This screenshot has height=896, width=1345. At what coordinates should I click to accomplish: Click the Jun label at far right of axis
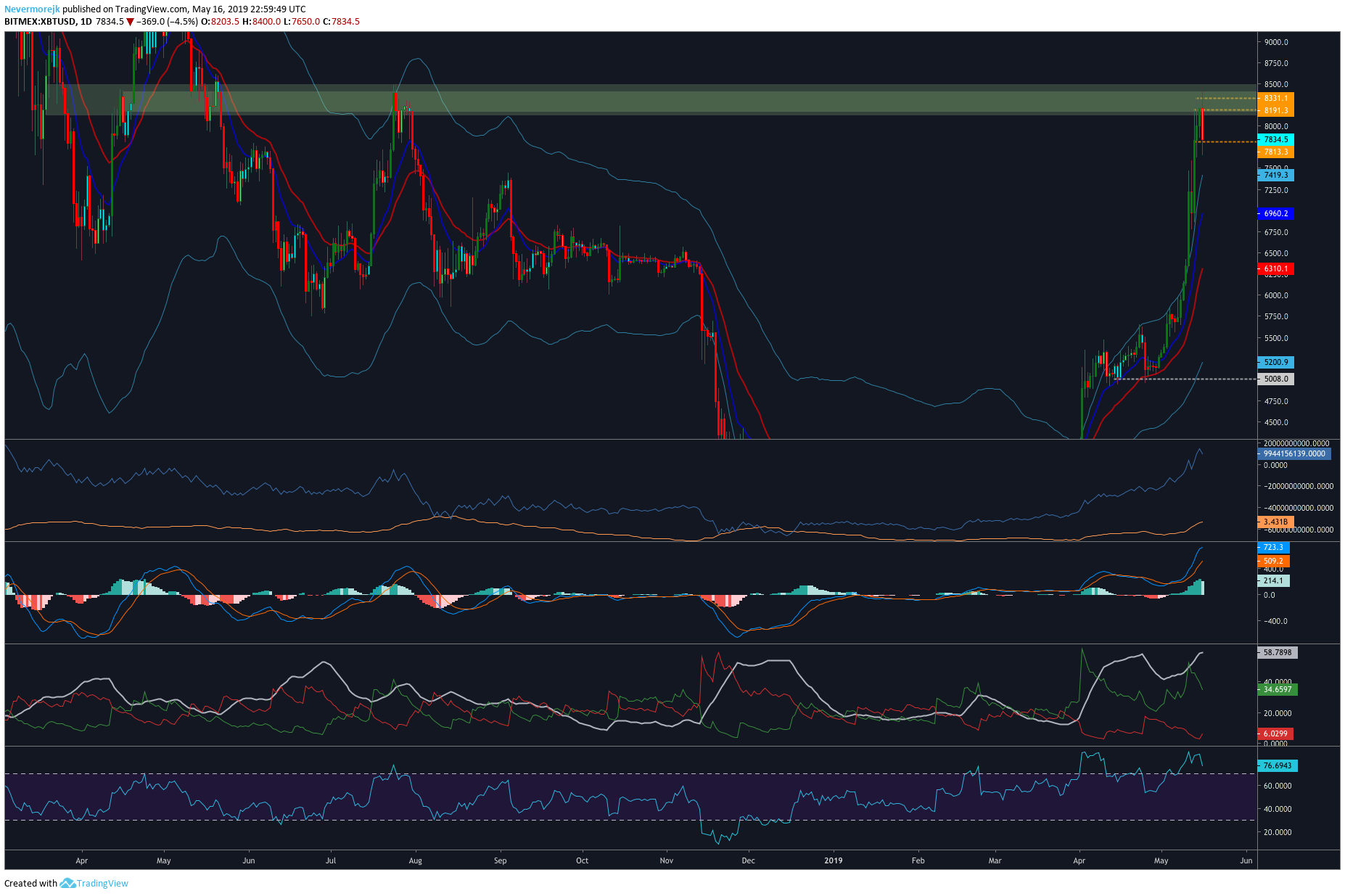tap(1246, 861)
